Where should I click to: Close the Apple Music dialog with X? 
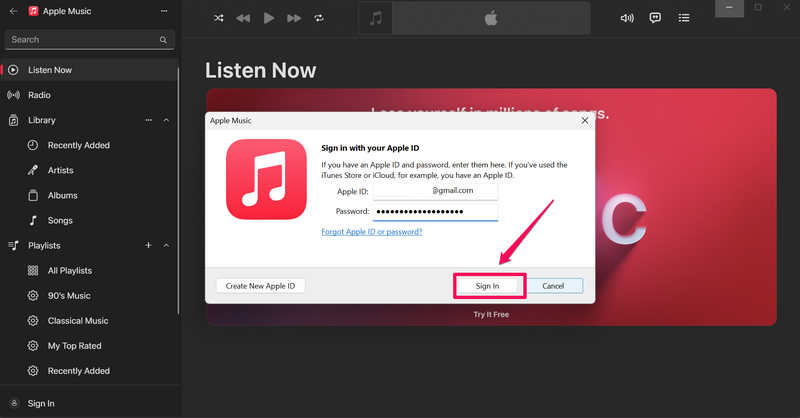pos(585,120)
